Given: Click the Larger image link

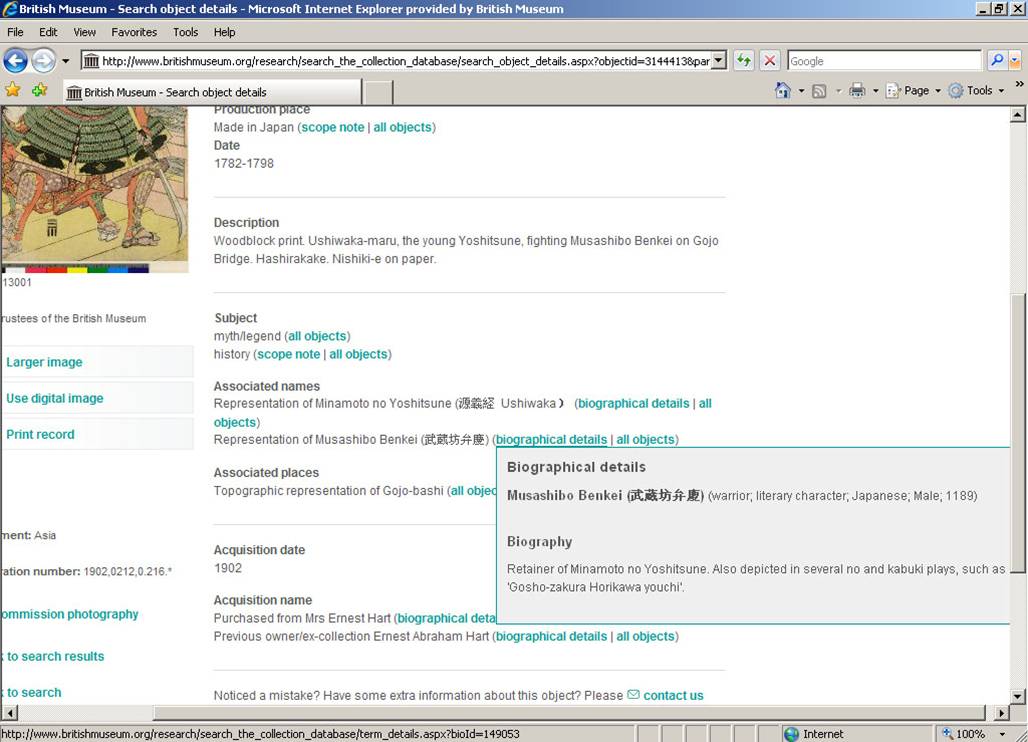Looking at the screenshot, I should [x=44, y=362].
